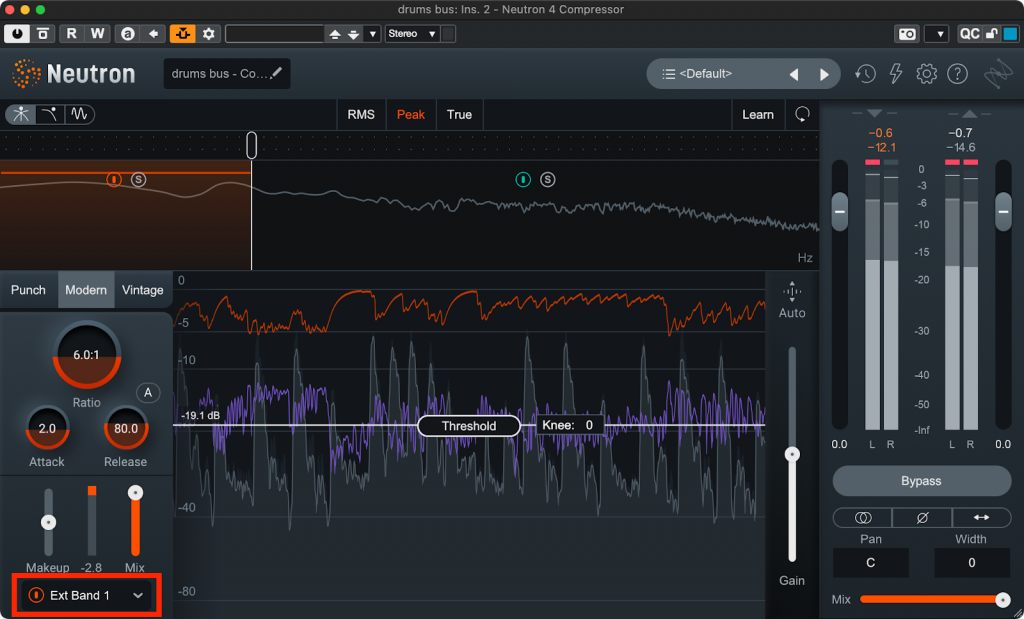Screen dimensions: 1024x619
Task: Go to previous preset with left arrow
Action: [x=794, y=74]
